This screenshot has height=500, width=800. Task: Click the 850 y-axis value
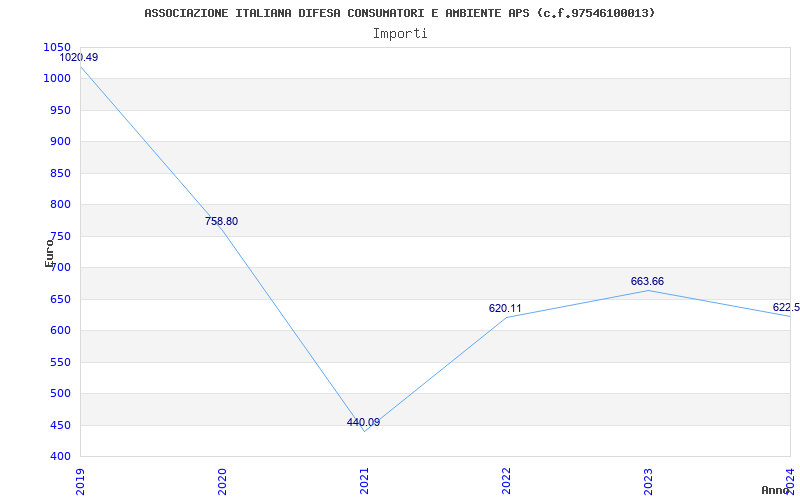(60, 173)
